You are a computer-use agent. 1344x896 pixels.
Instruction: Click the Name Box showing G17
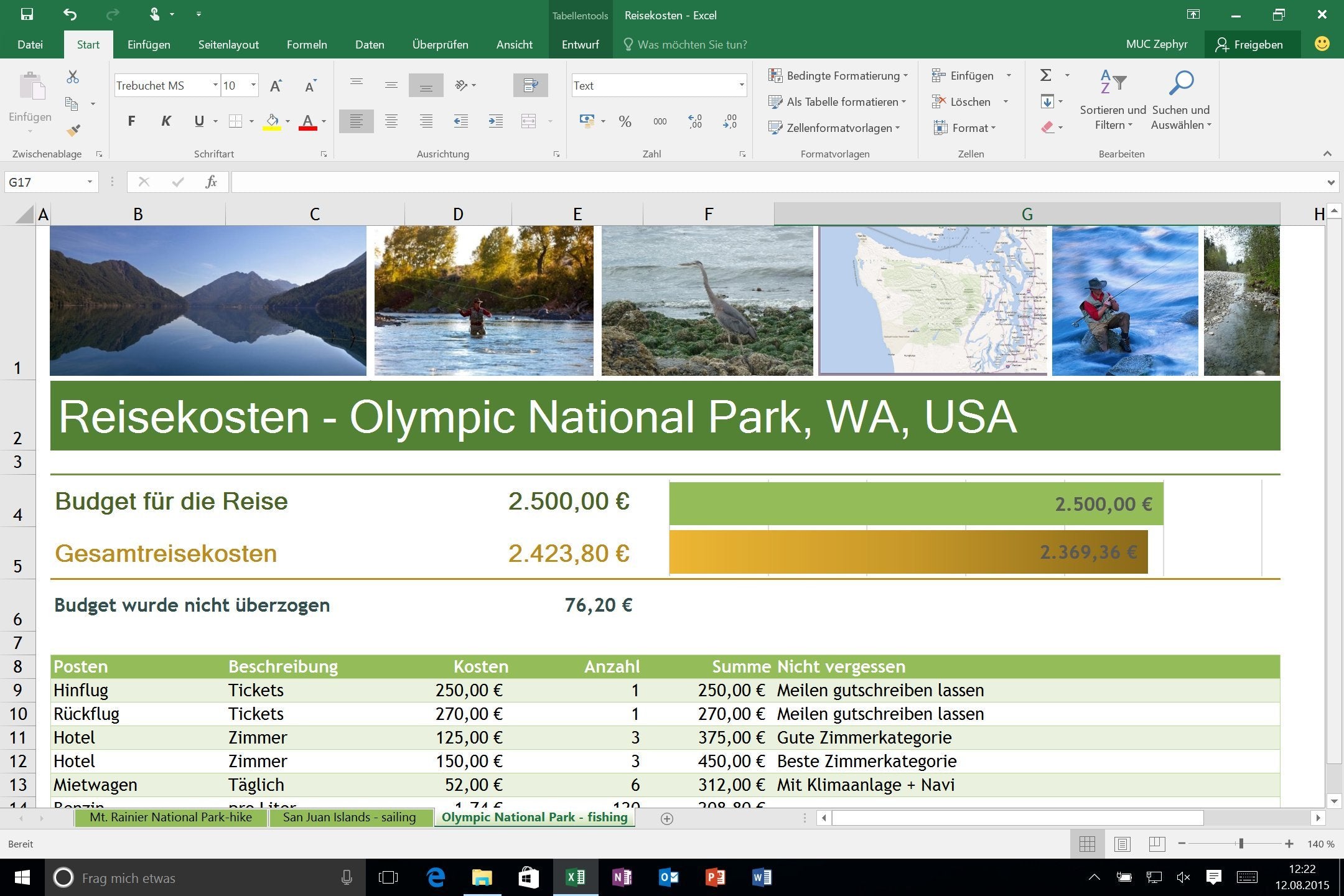click(x=51, y=182)
